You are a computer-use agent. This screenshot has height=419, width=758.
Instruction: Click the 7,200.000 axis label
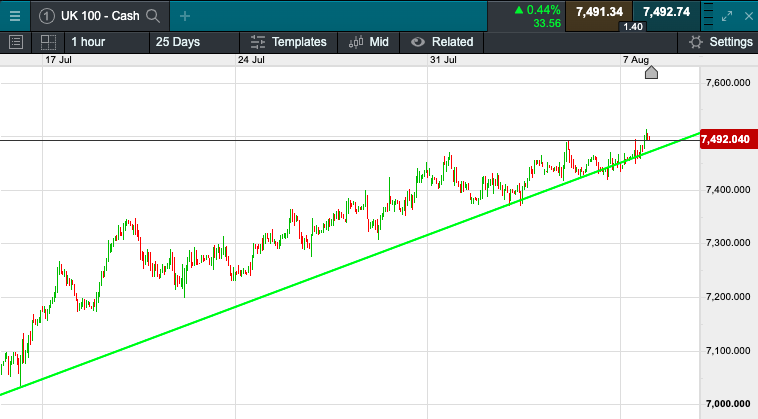(x=728, y=297)
